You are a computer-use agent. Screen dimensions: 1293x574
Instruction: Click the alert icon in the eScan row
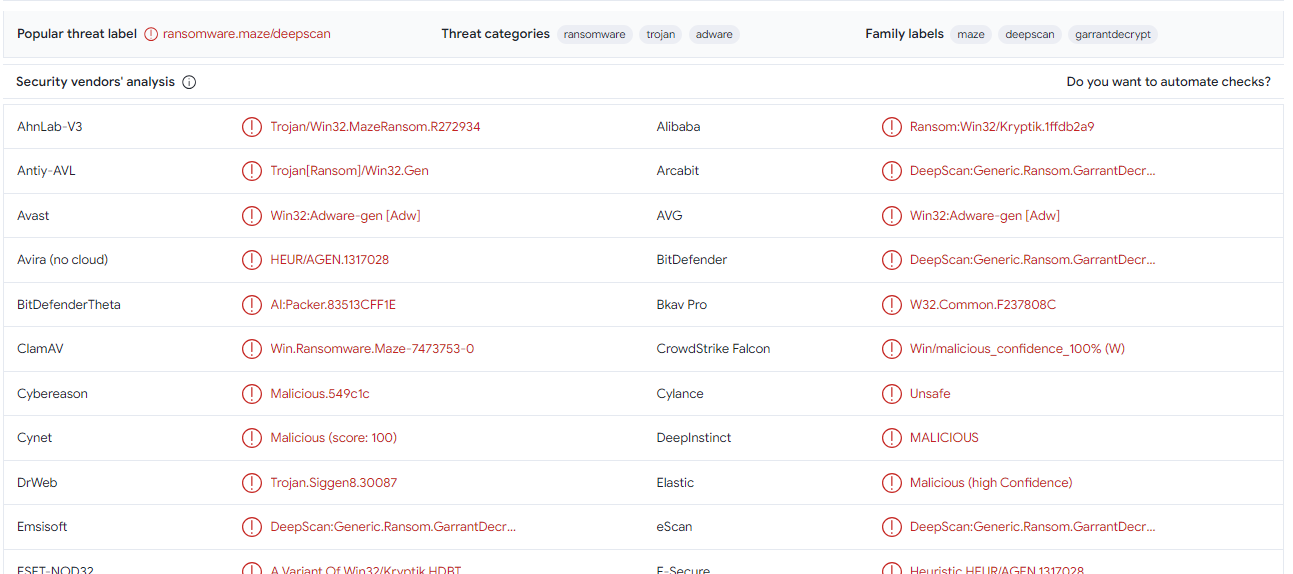pyautogui.click(x=891, y=527)
